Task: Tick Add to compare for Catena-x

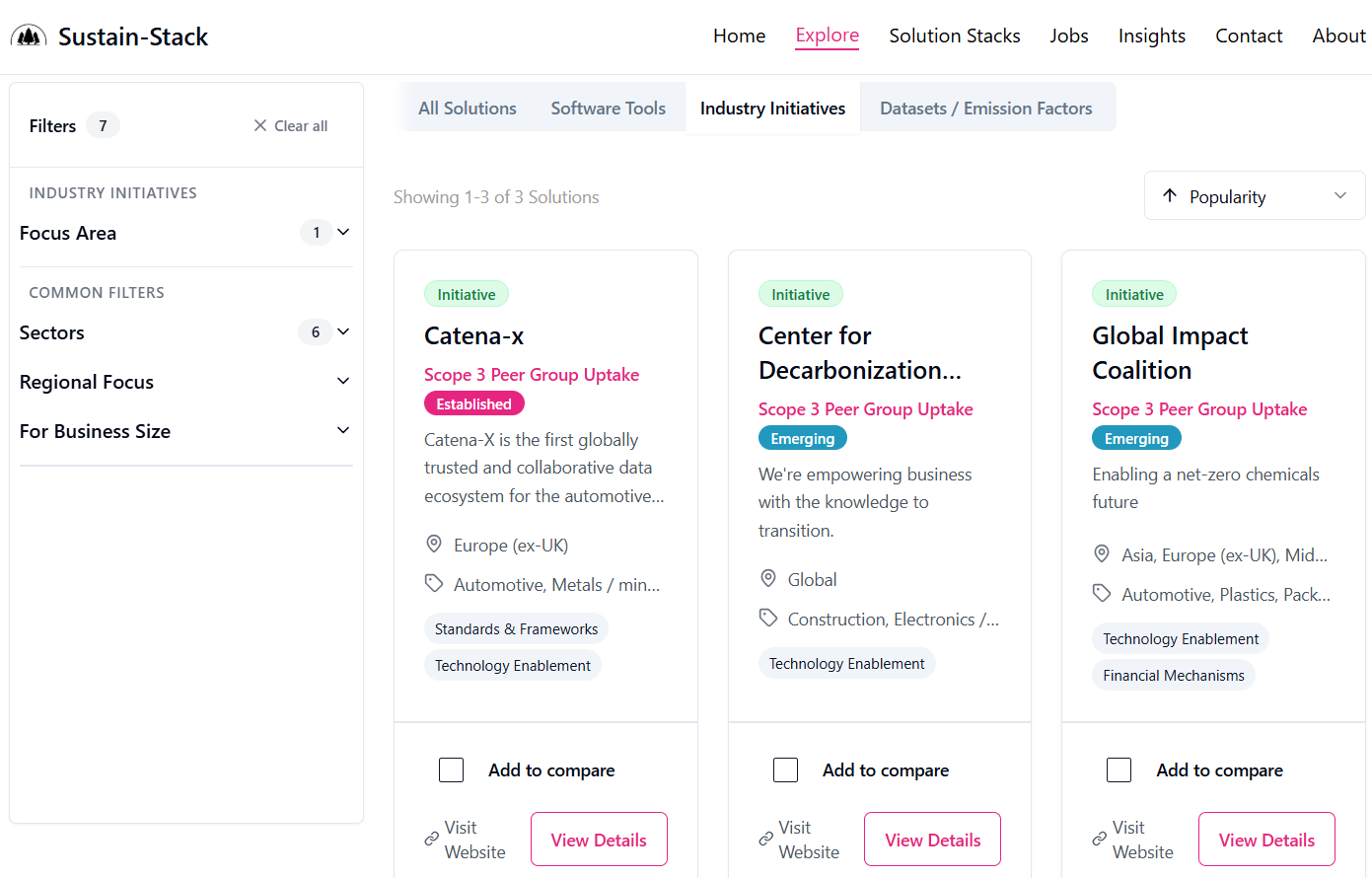Action: click(x=451, y=769)
